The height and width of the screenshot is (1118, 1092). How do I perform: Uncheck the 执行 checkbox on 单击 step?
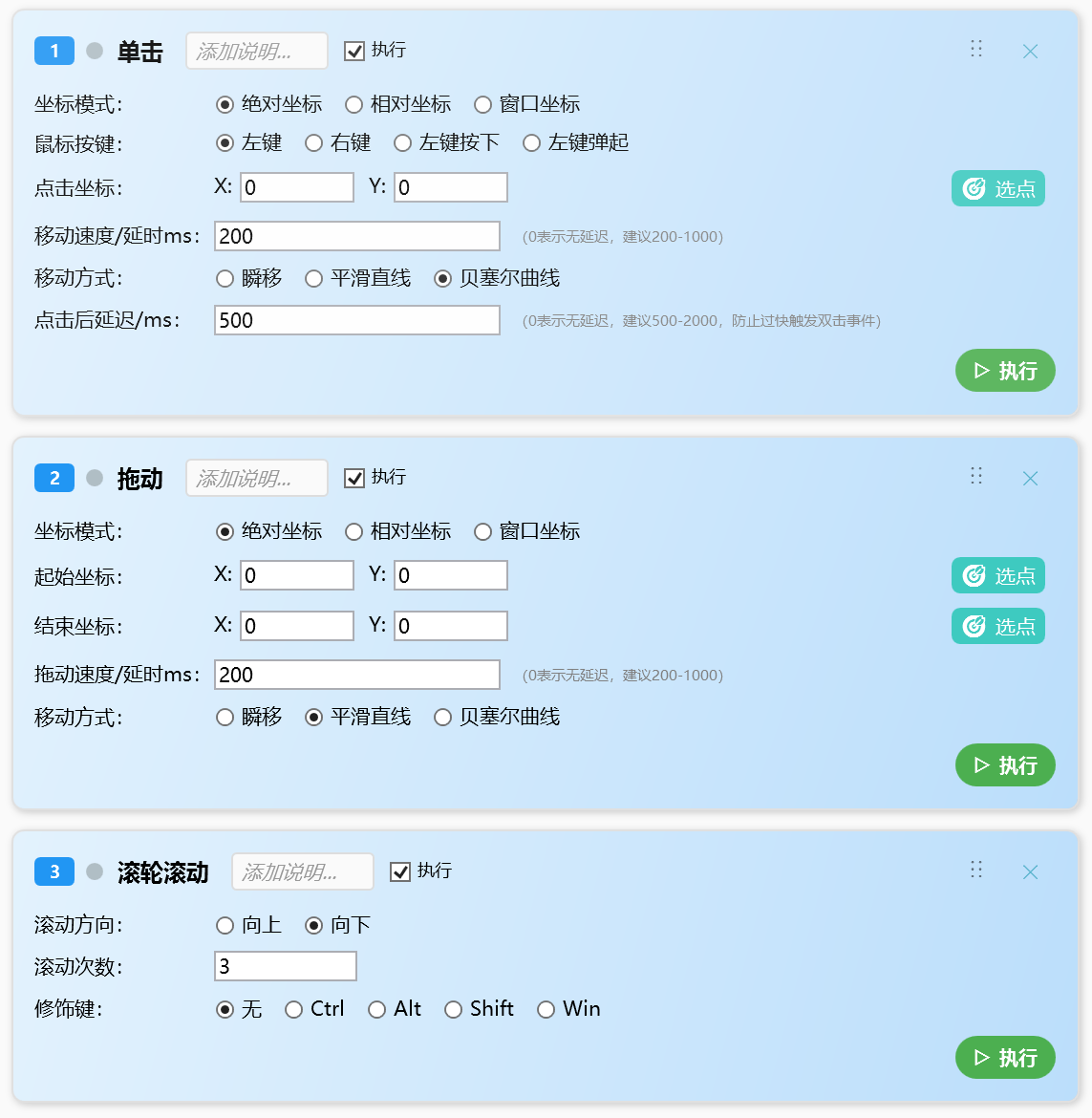pyautogui.click(x=354, y=51)
